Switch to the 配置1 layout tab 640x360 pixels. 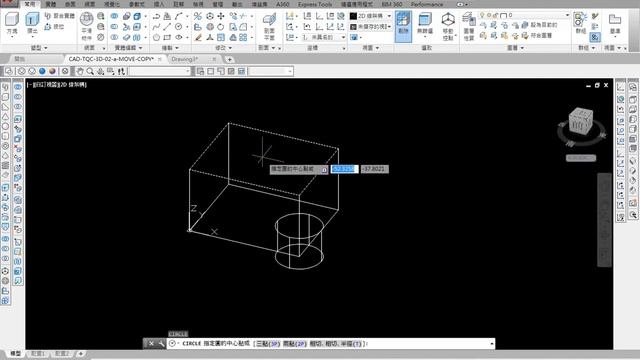click(x=38, y=353)
